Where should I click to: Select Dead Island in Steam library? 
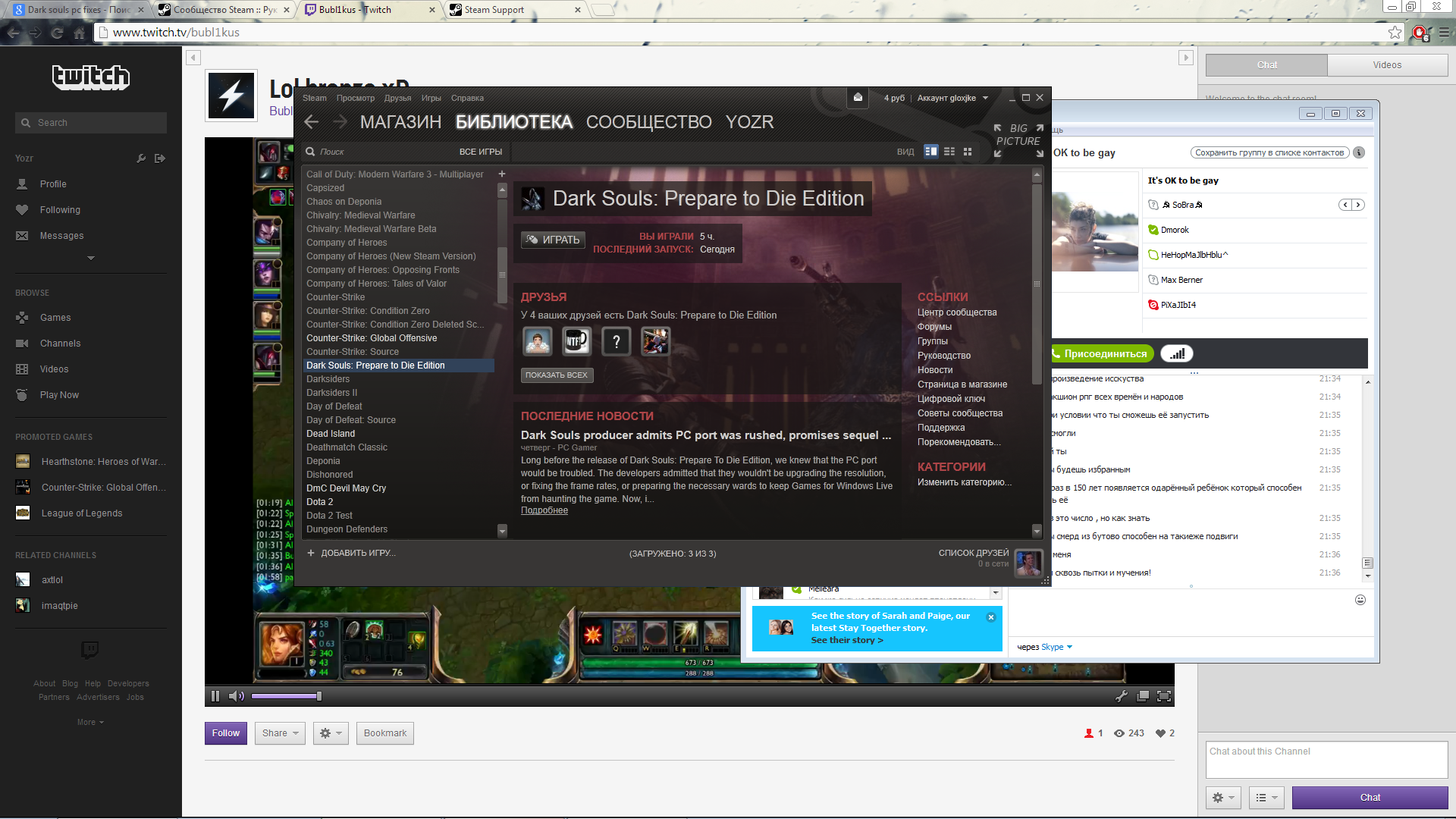pos(331,434)
